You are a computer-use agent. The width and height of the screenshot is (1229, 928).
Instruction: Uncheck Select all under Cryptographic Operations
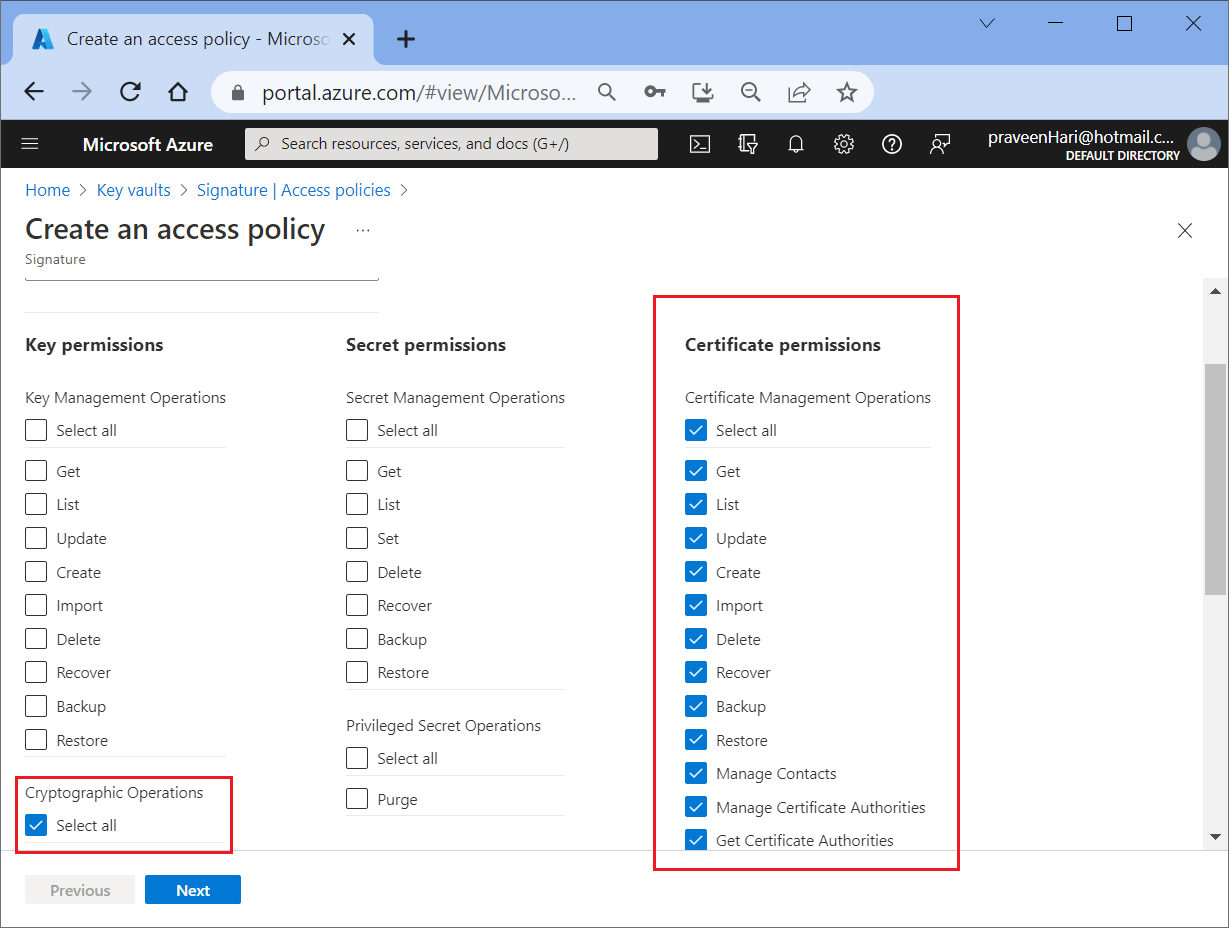click(36, 825)
